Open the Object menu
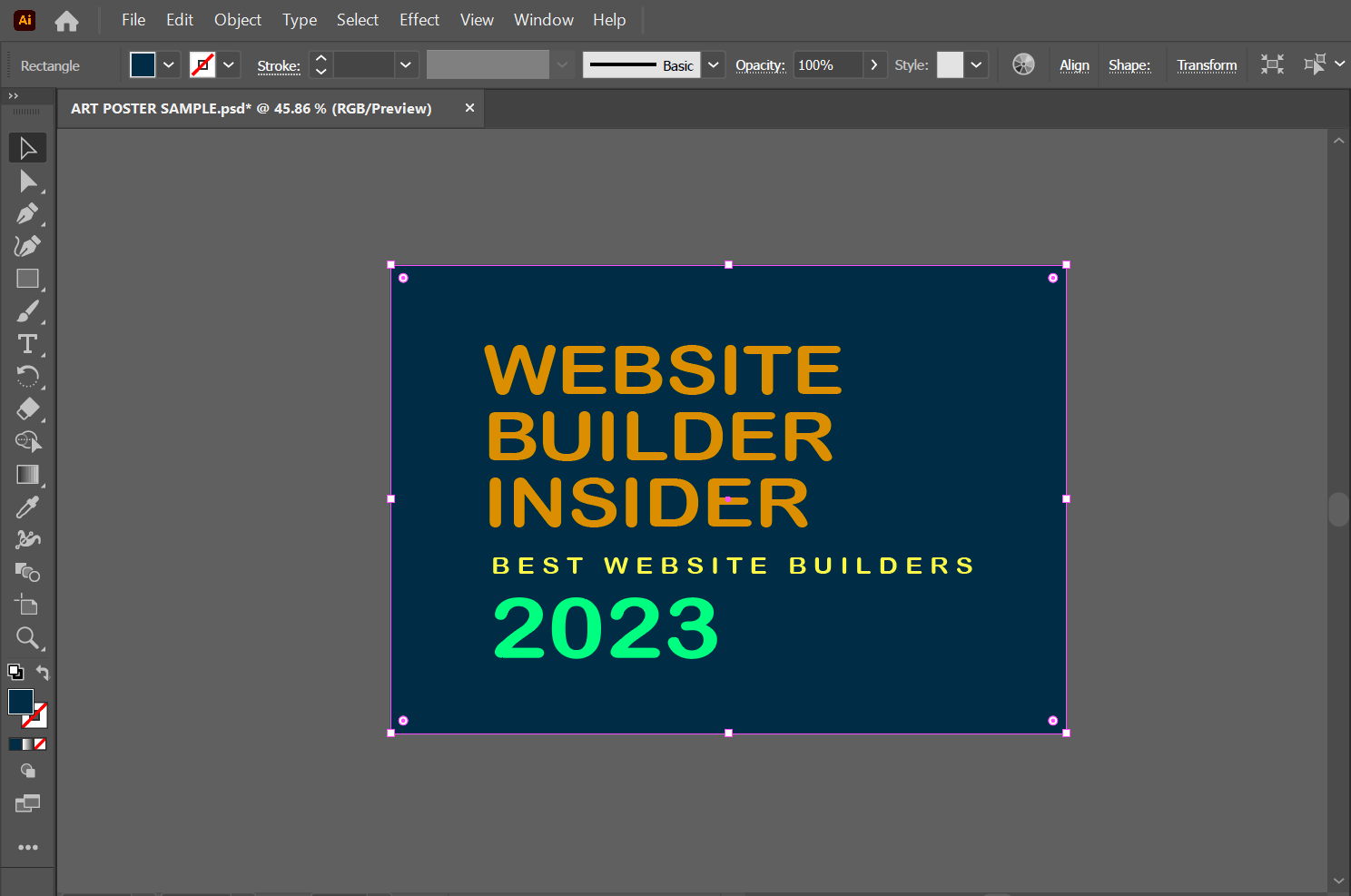This screenshot has width=1351, height=896. 237,20
